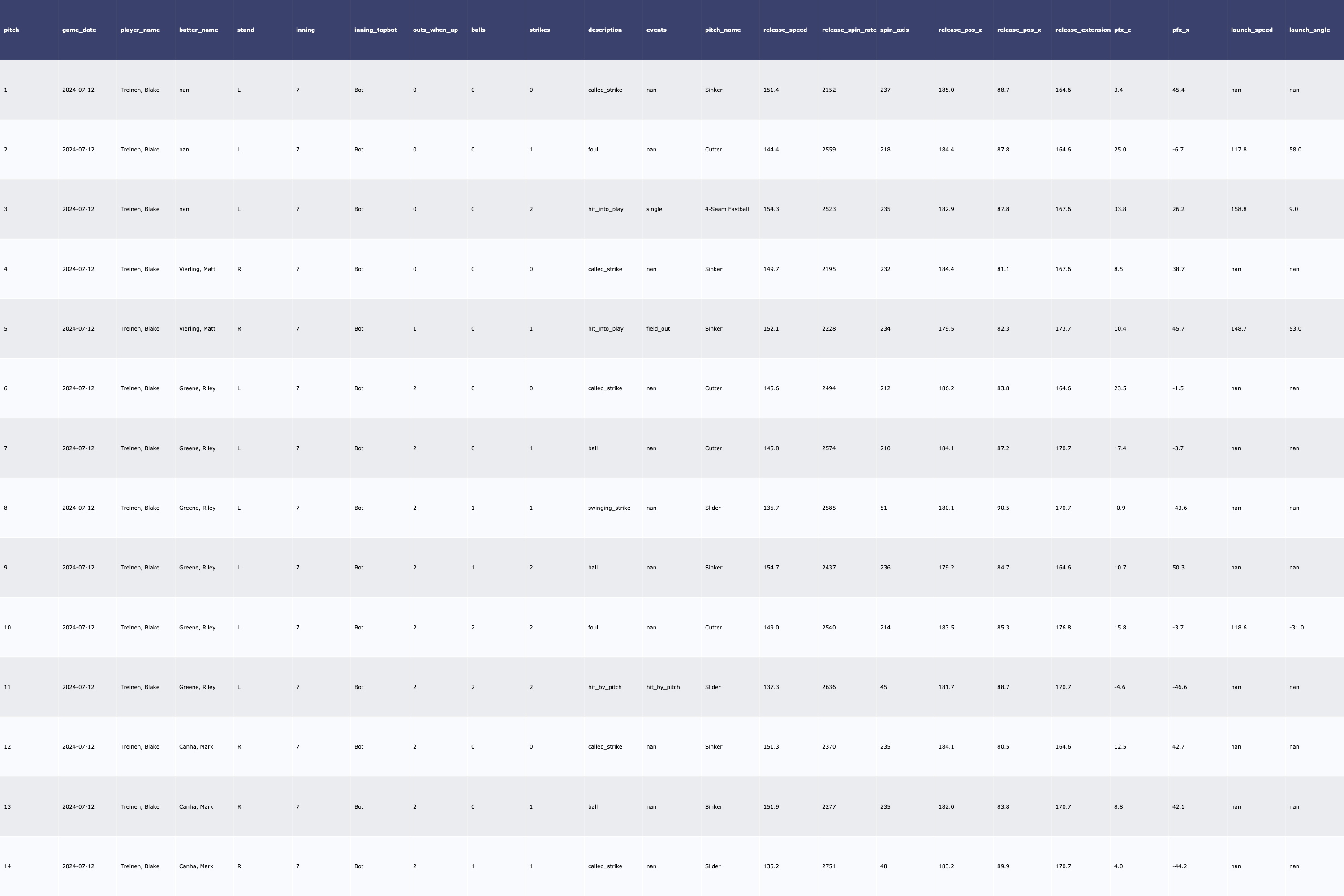Click the outs_when_up column header
This screenshot has width=1344, height=896.
(x=435, y=30)
